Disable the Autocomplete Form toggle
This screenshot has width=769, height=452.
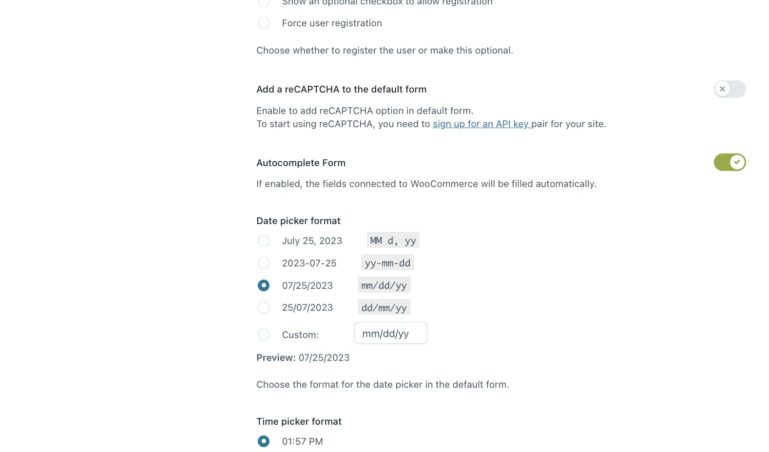[729, 162]
